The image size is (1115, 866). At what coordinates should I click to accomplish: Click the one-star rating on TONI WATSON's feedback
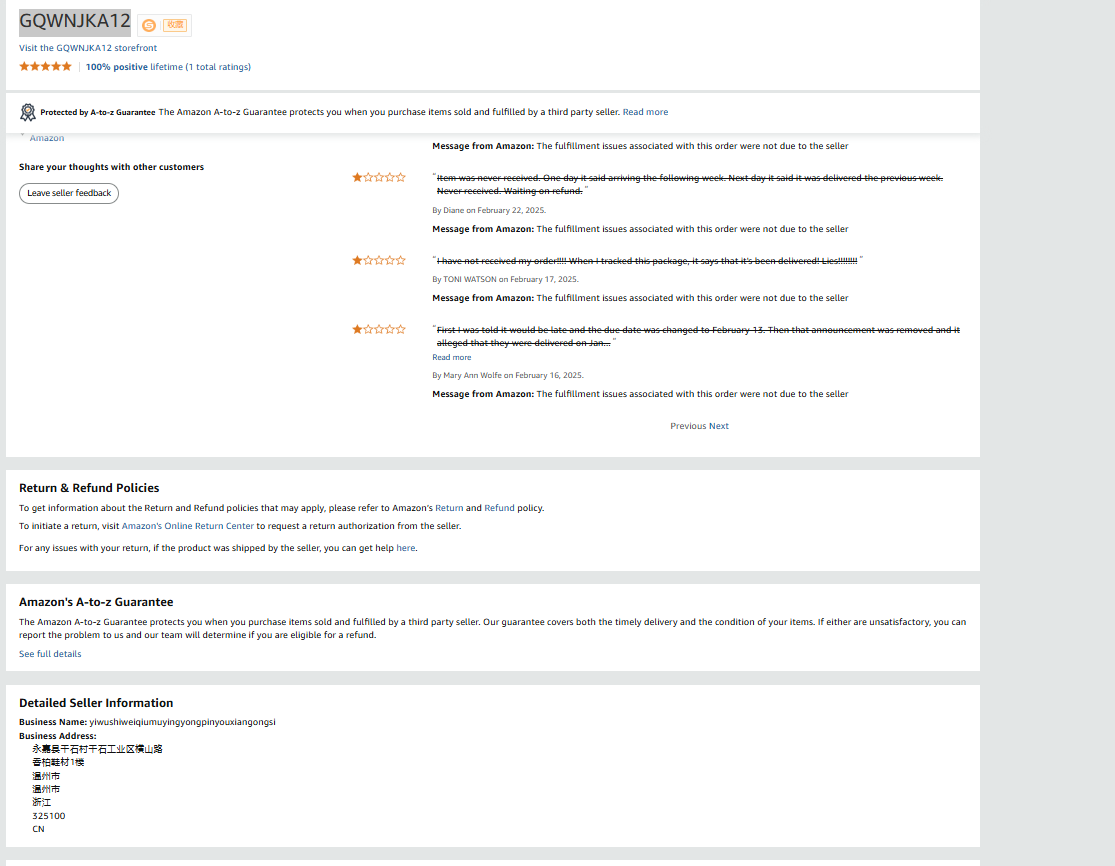(x=379, y=261)
